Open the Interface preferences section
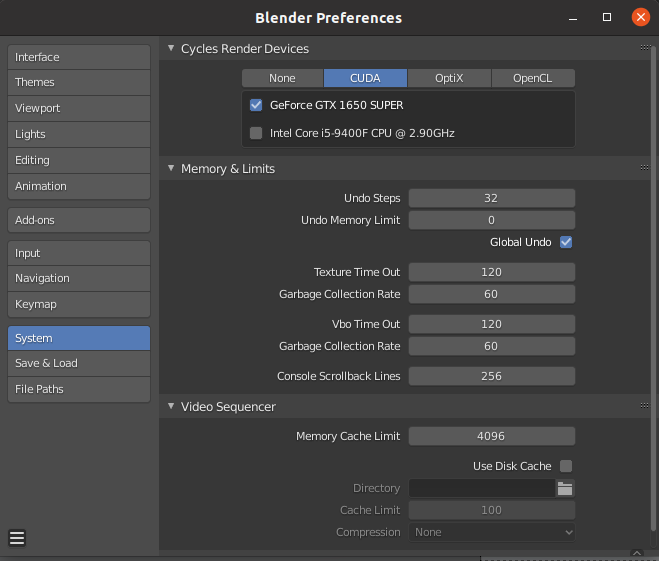 point(79,57)
